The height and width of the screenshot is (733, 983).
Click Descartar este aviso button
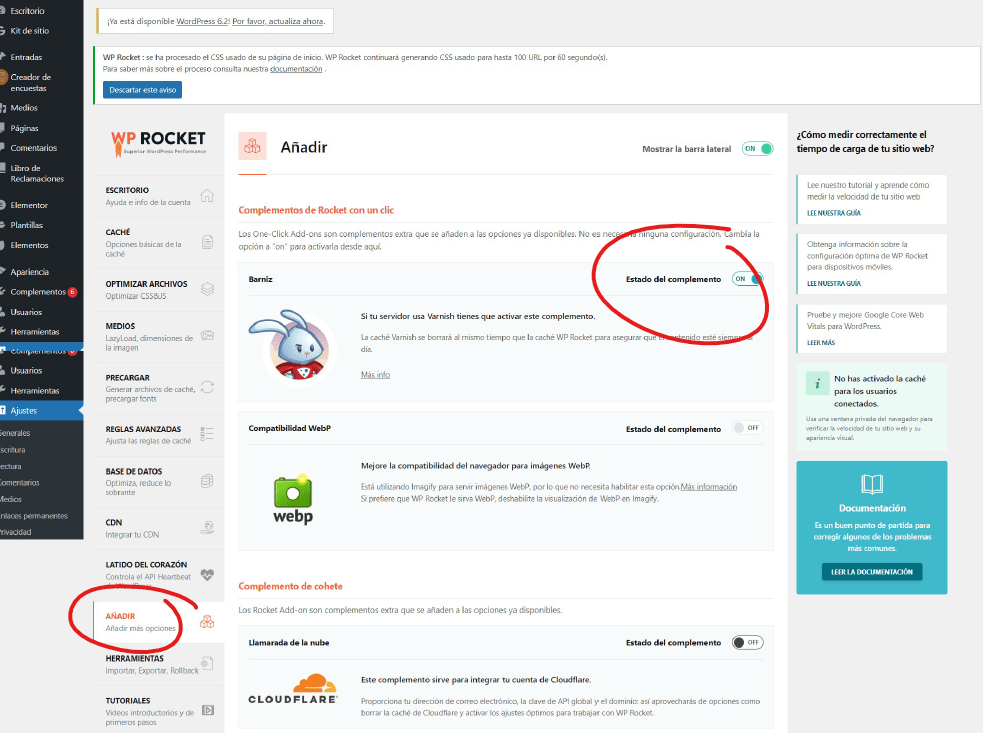[142, 90]
